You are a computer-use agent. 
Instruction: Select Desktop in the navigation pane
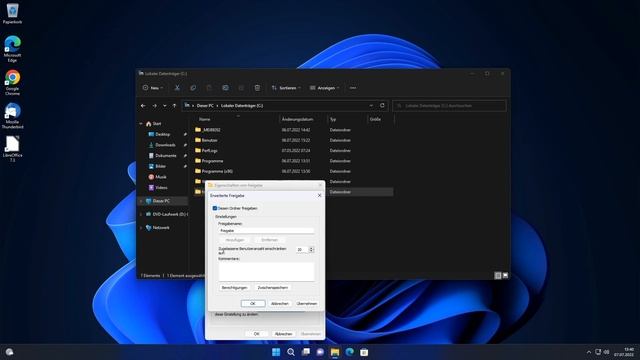click(162, 134)
